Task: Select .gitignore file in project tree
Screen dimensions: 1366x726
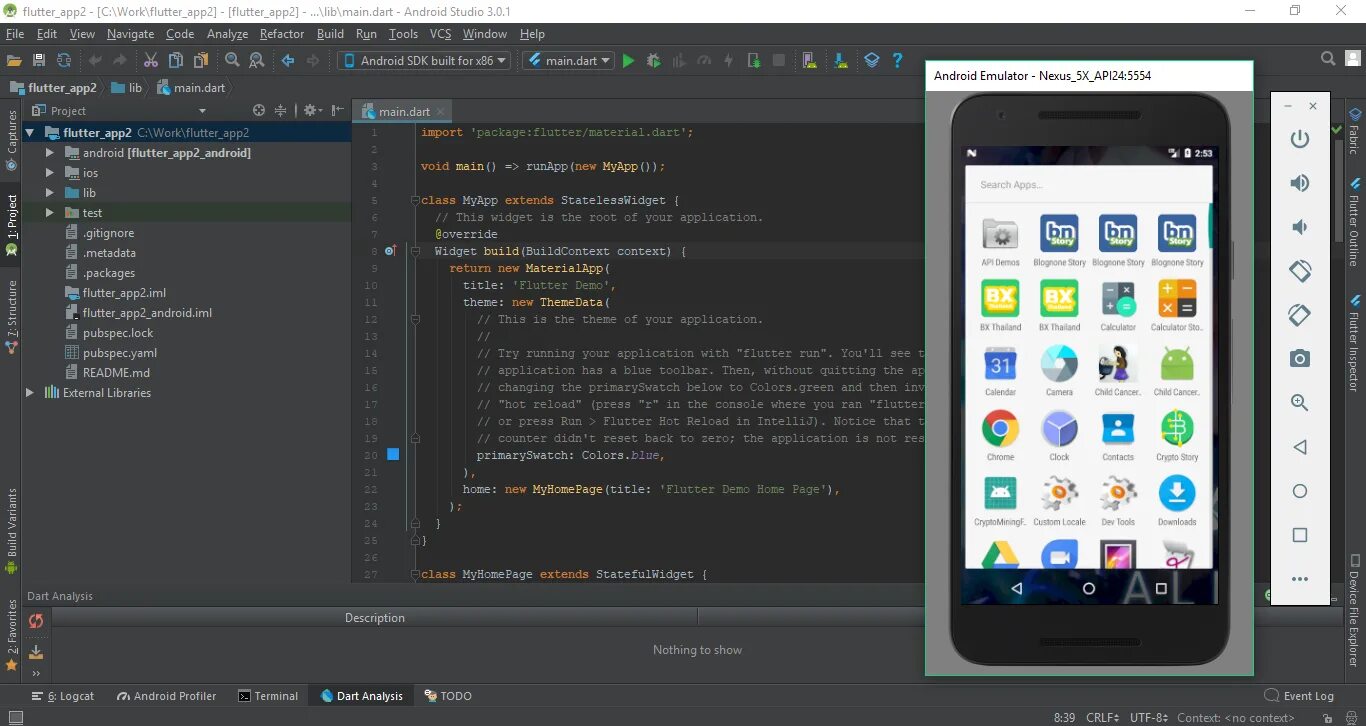Action: pyautogui.click(x=108, y=233)
